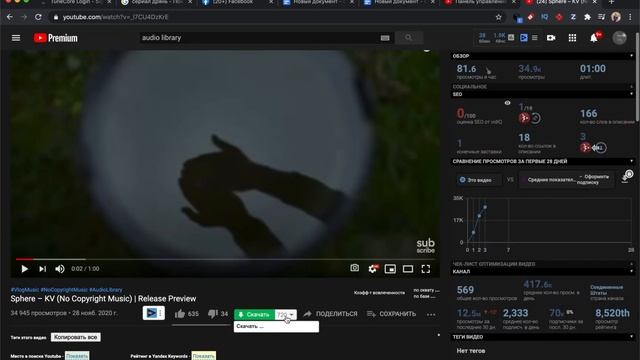The width and height of the screenshot is (640, 360).
Task: Enter fullscreen mode
Action: coord(426,269)
